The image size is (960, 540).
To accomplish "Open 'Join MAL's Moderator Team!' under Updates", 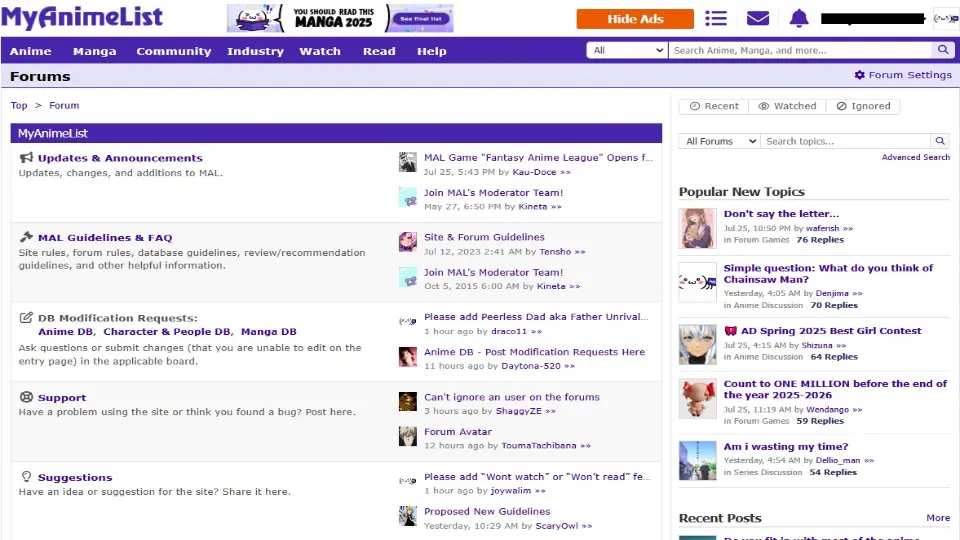I will click(493, 192).
